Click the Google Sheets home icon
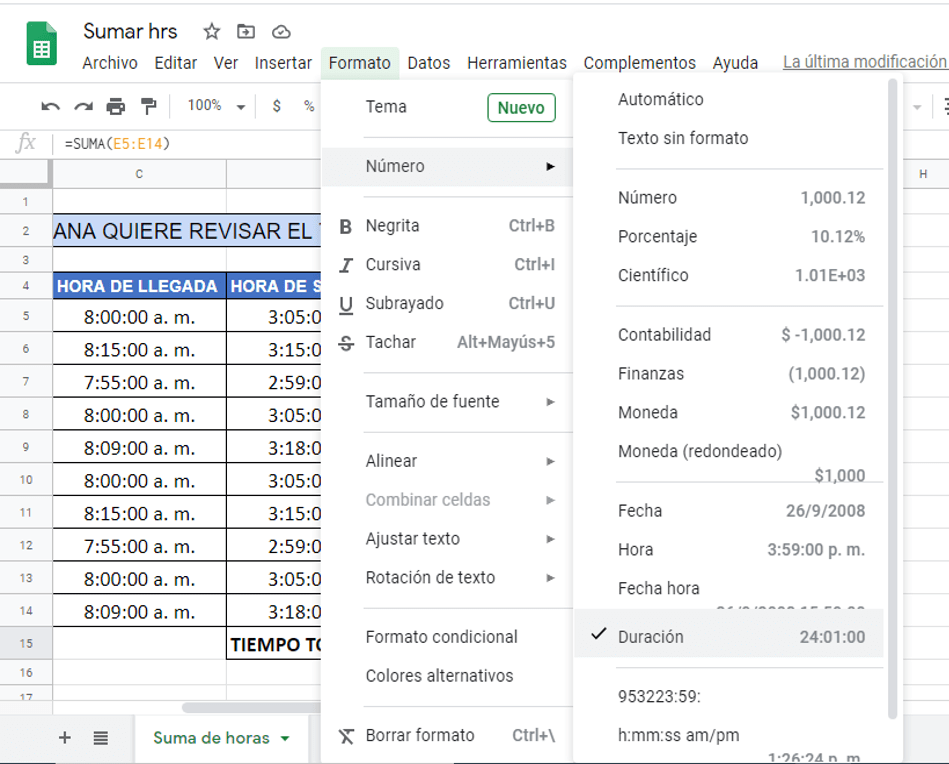The image size is (949, 764). (x=42, y=44)
